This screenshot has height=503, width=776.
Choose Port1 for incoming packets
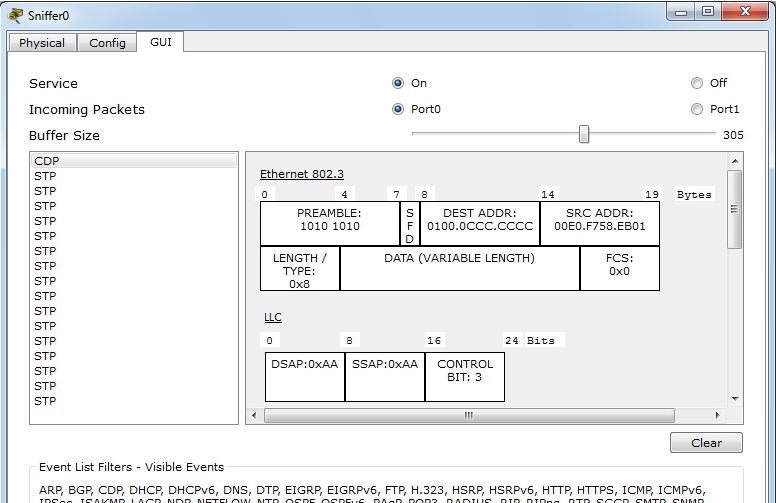(x=697, y=109)
